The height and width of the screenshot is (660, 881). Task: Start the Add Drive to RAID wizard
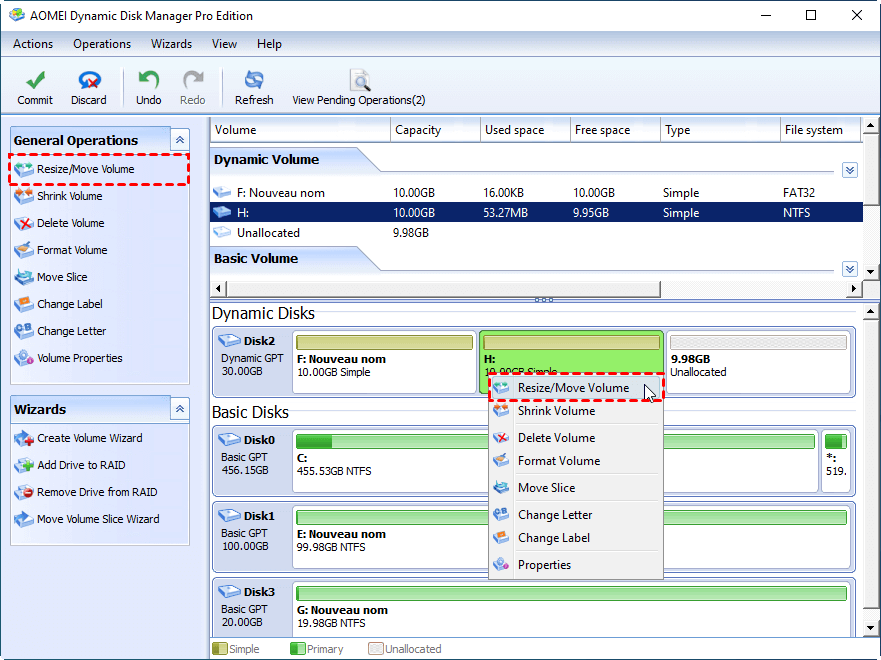pos(70,465)
